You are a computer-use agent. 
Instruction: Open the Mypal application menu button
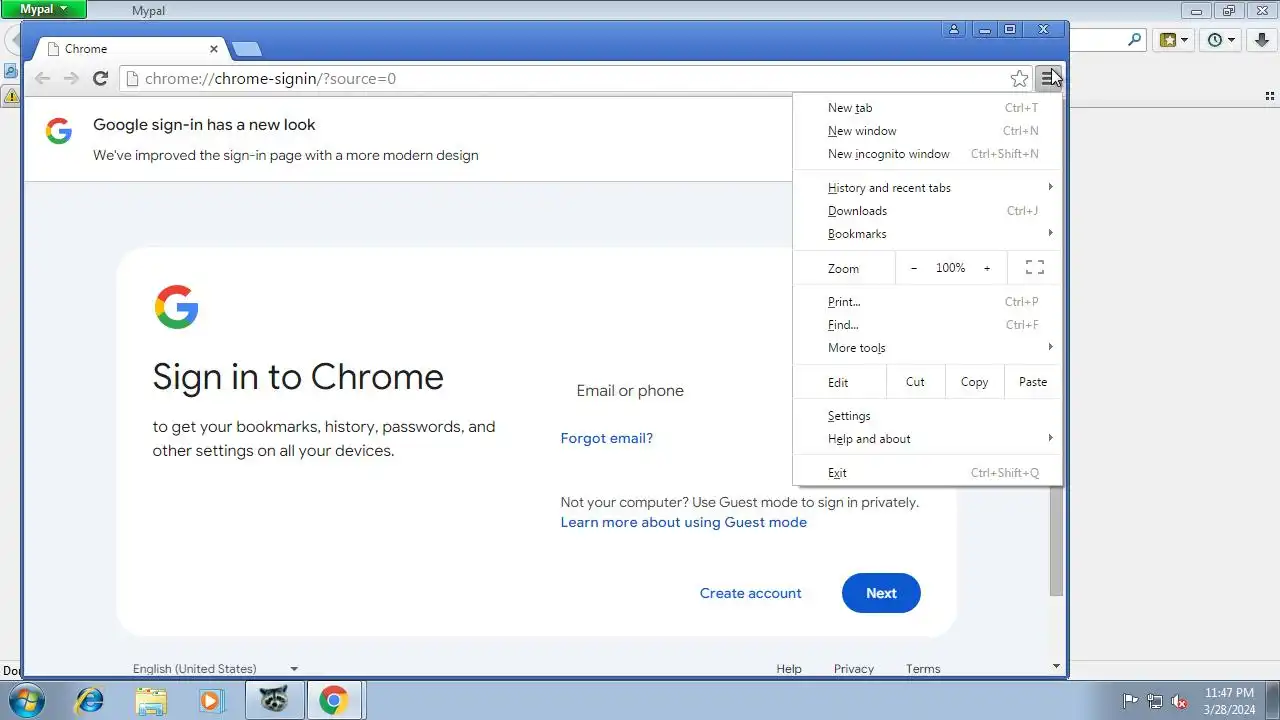tap(43, 9)
